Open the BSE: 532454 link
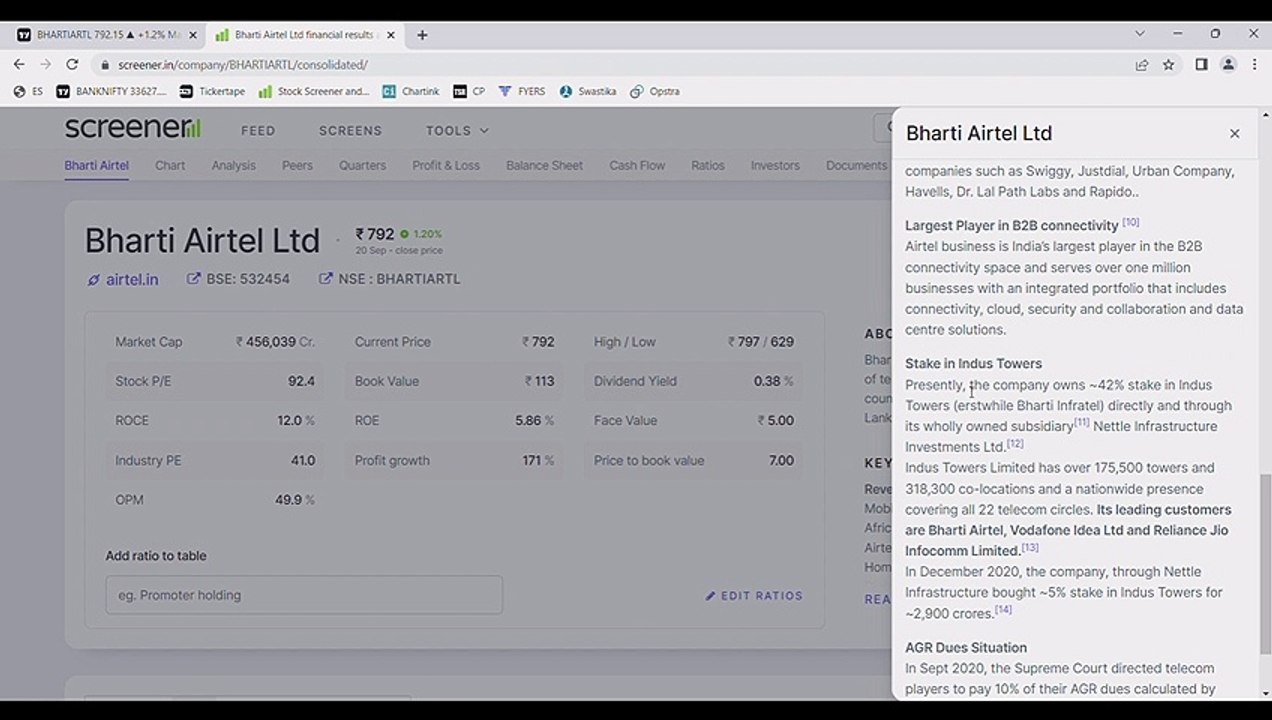 click(239, 279)
